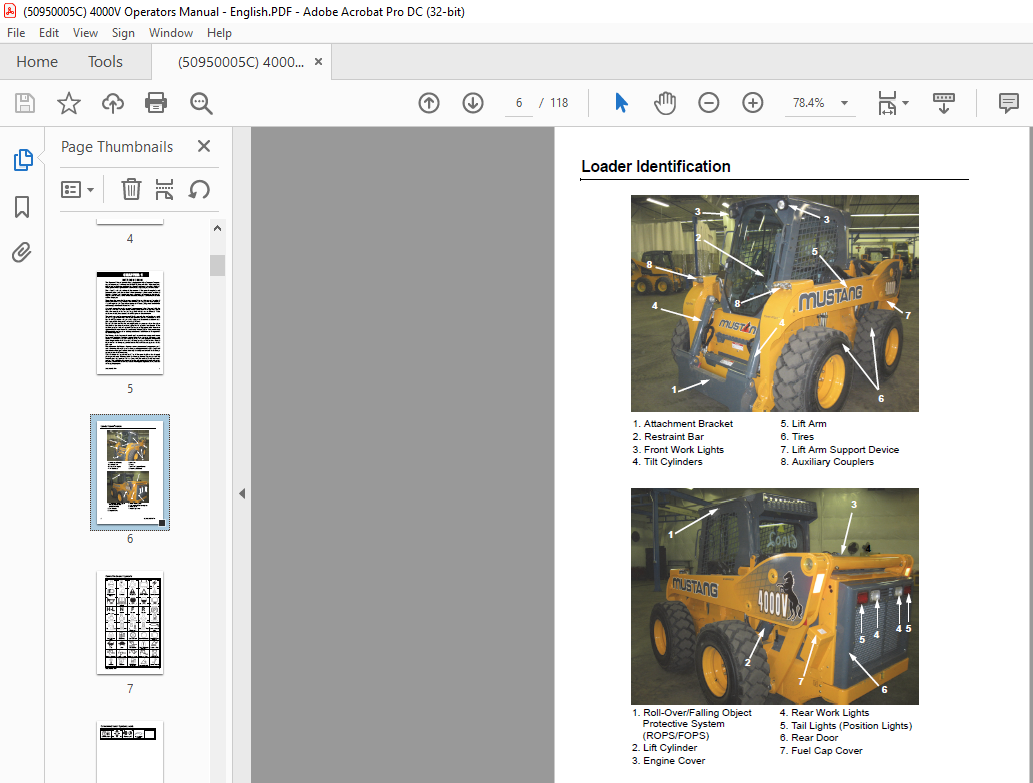Select the page 5 thumbnail

130,323
